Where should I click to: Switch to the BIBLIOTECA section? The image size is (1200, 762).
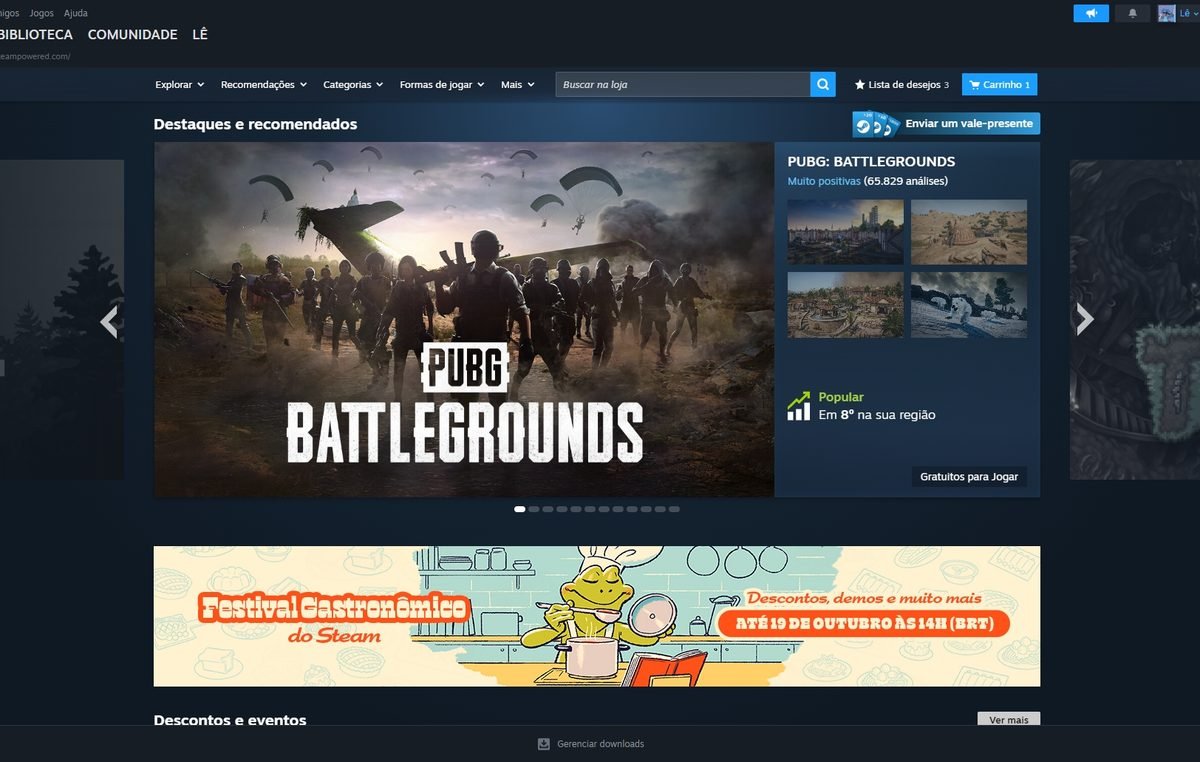point(36,35)
